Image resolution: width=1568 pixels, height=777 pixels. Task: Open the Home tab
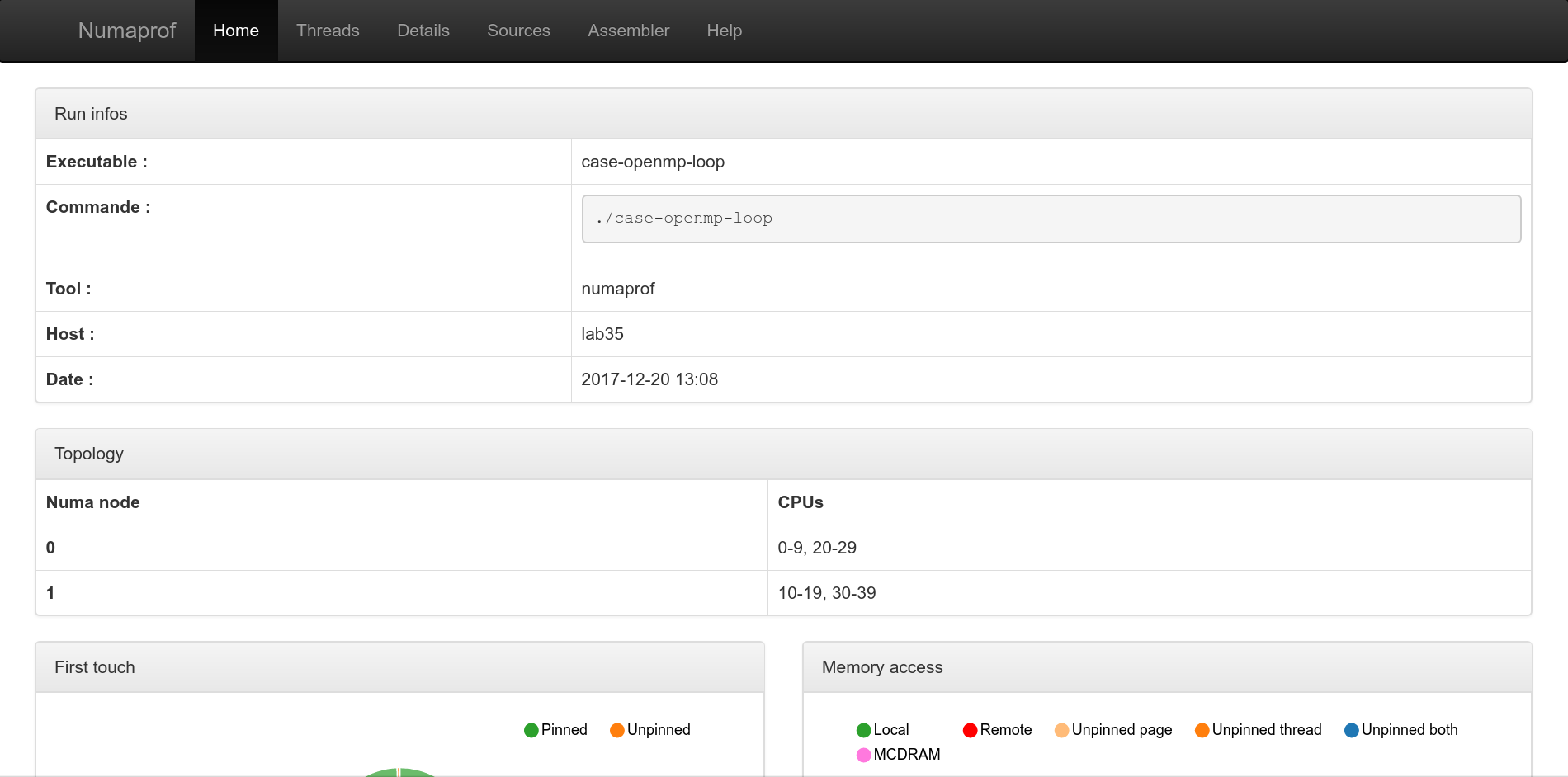236,31
